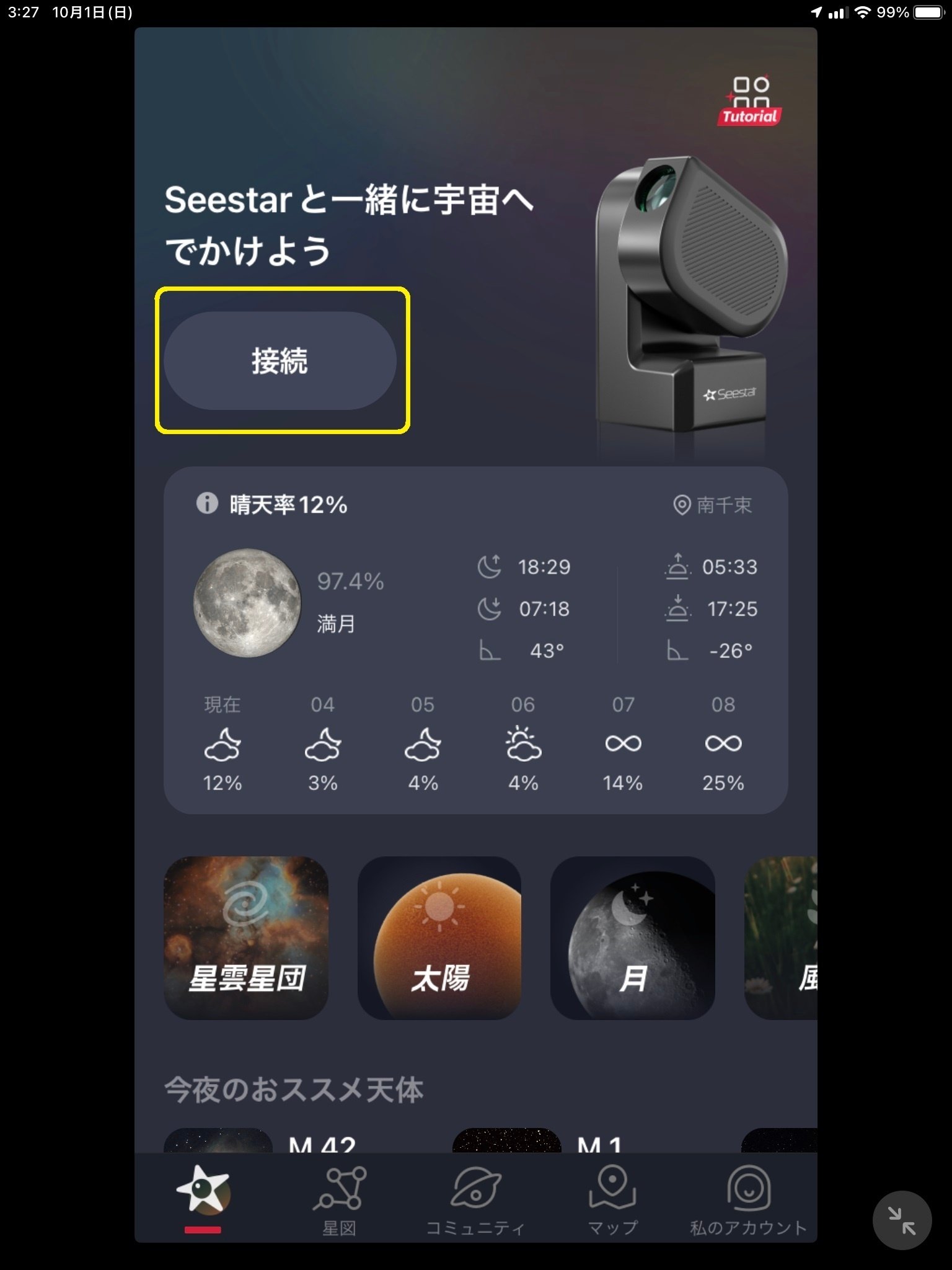Tap the 接続 connect button

tap(280, 361)
